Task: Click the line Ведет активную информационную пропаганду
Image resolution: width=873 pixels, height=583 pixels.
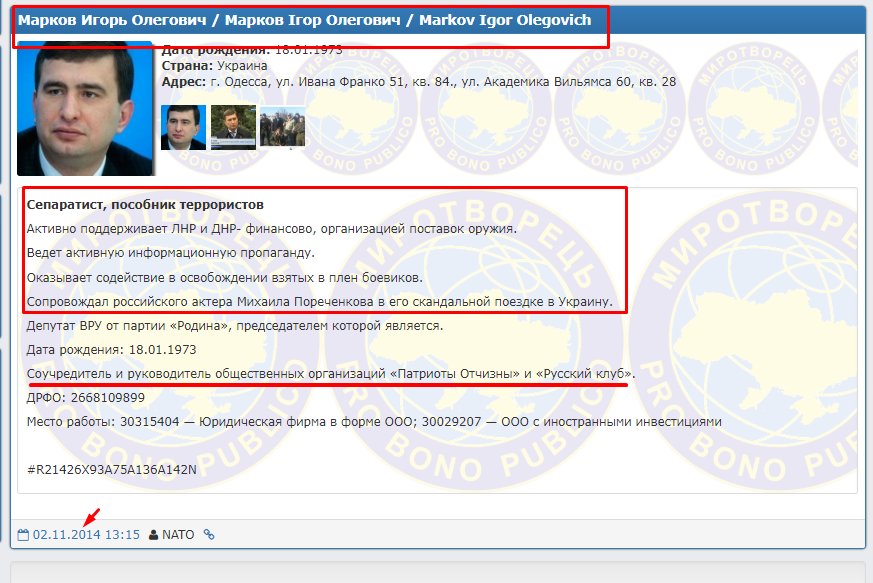Action: pyautogui.click(x=171, y=253)
